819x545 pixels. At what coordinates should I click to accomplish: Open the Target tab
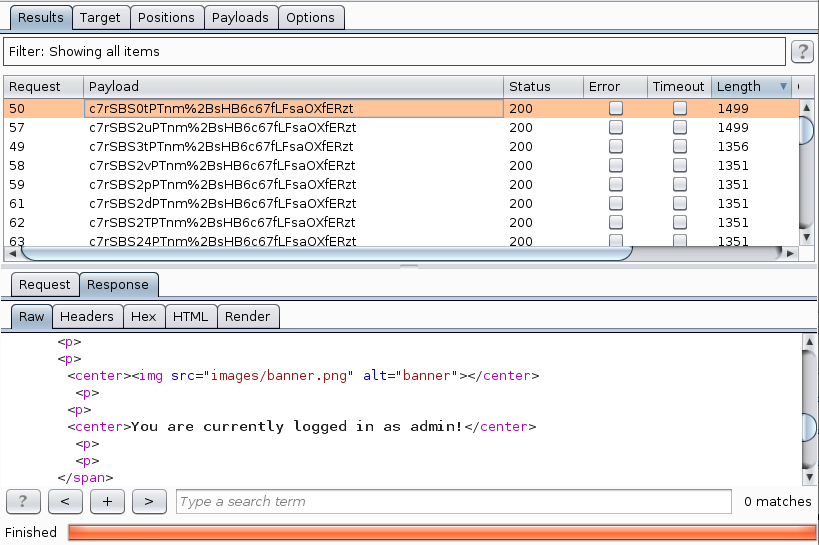pos(100,18)
